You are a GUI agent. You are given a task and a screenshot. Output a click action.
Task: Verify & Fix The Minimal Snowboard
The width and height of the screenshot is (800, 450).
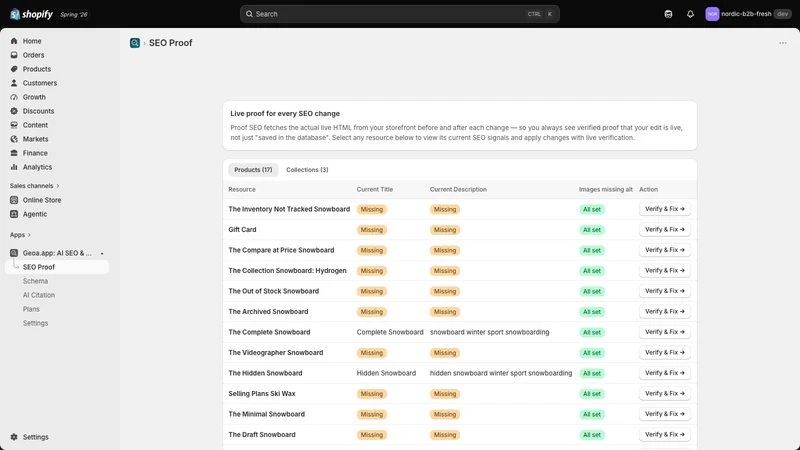(x=665, y=414)
